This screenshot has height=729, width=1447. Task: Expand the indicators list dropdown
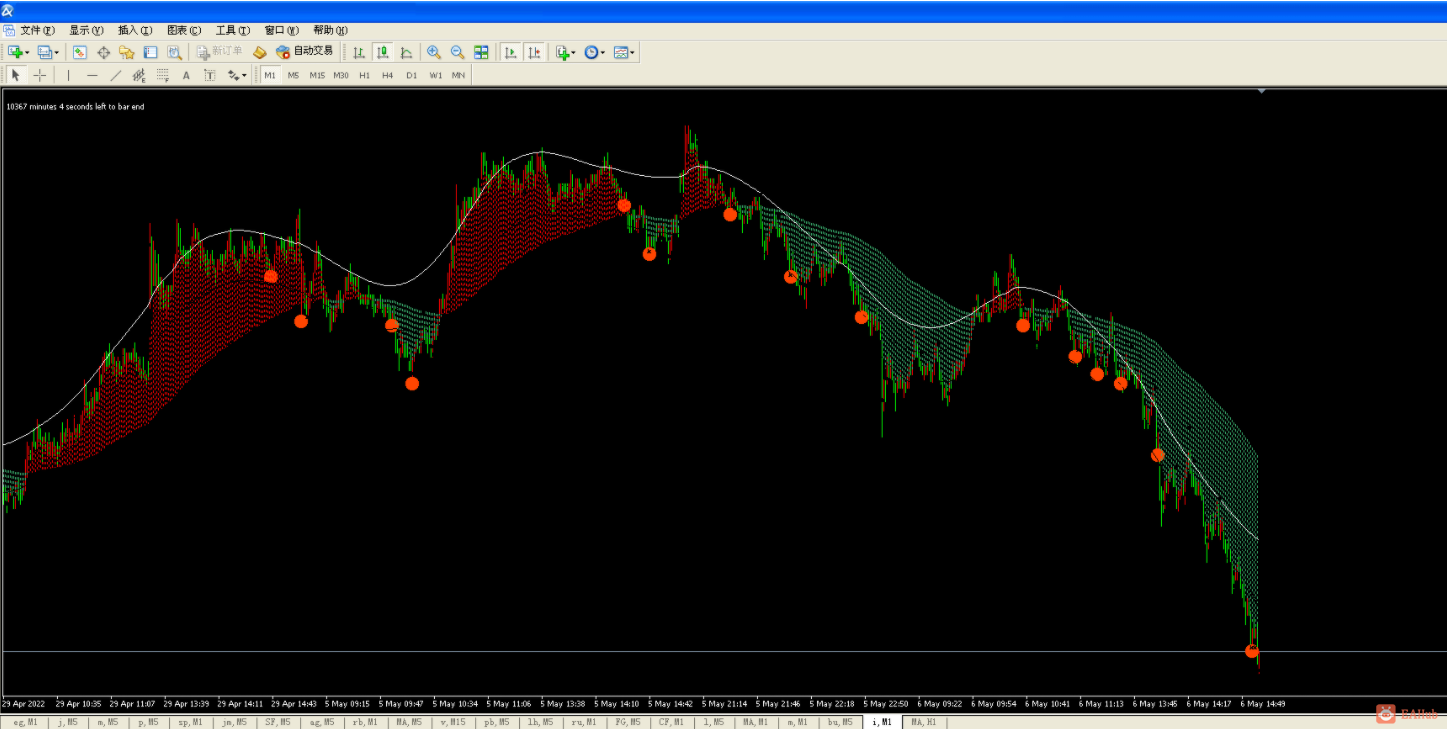pos(573,52)
